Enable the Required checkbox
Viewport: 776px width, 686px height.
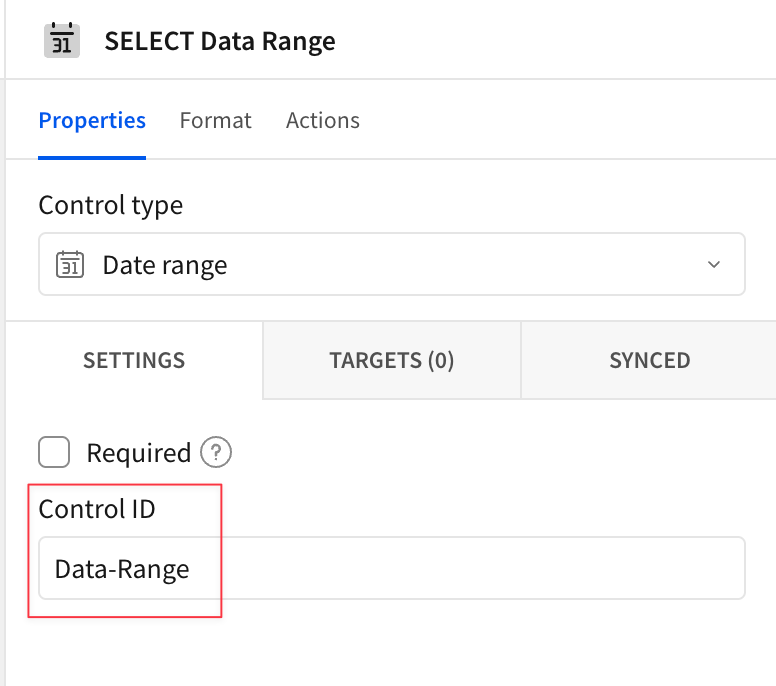[54, 453]
